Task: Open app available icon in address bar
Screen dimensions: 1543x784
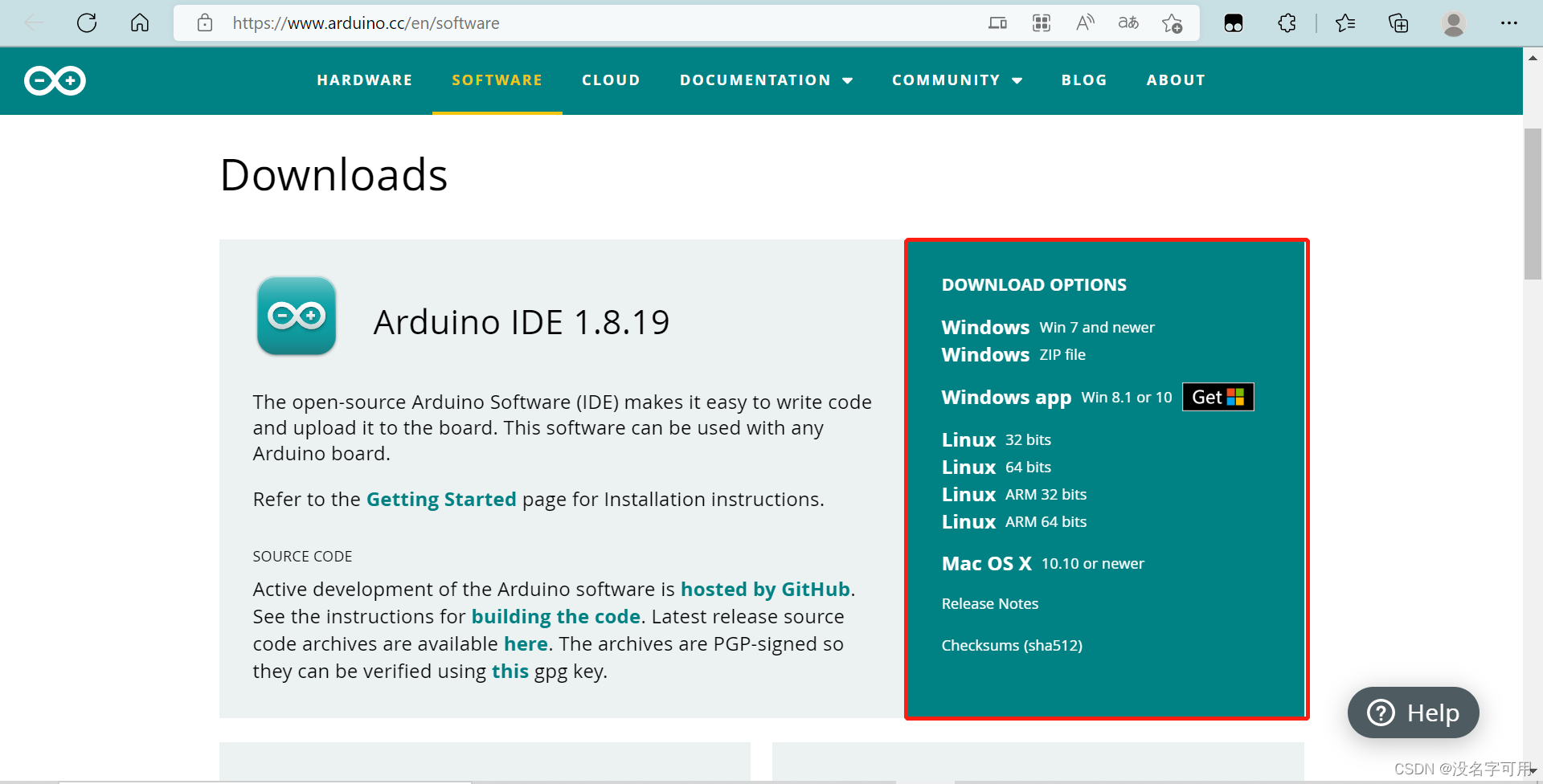Action: click(997, 23)
